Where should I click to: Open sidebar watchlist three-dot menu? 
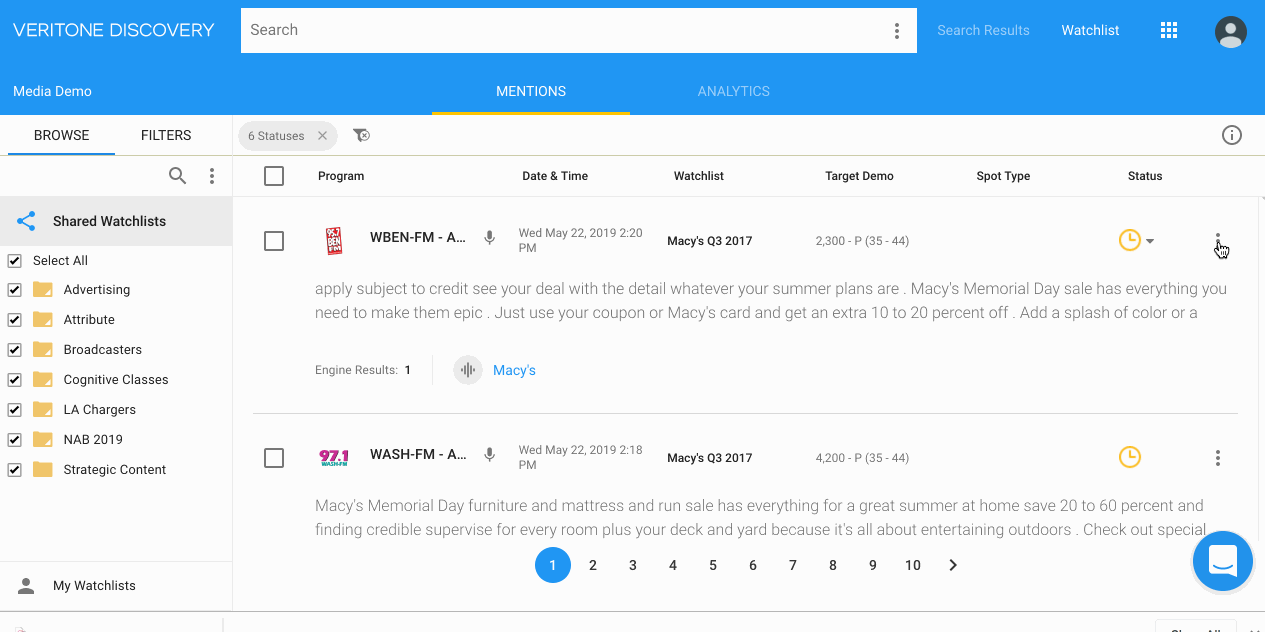point(212,176)
